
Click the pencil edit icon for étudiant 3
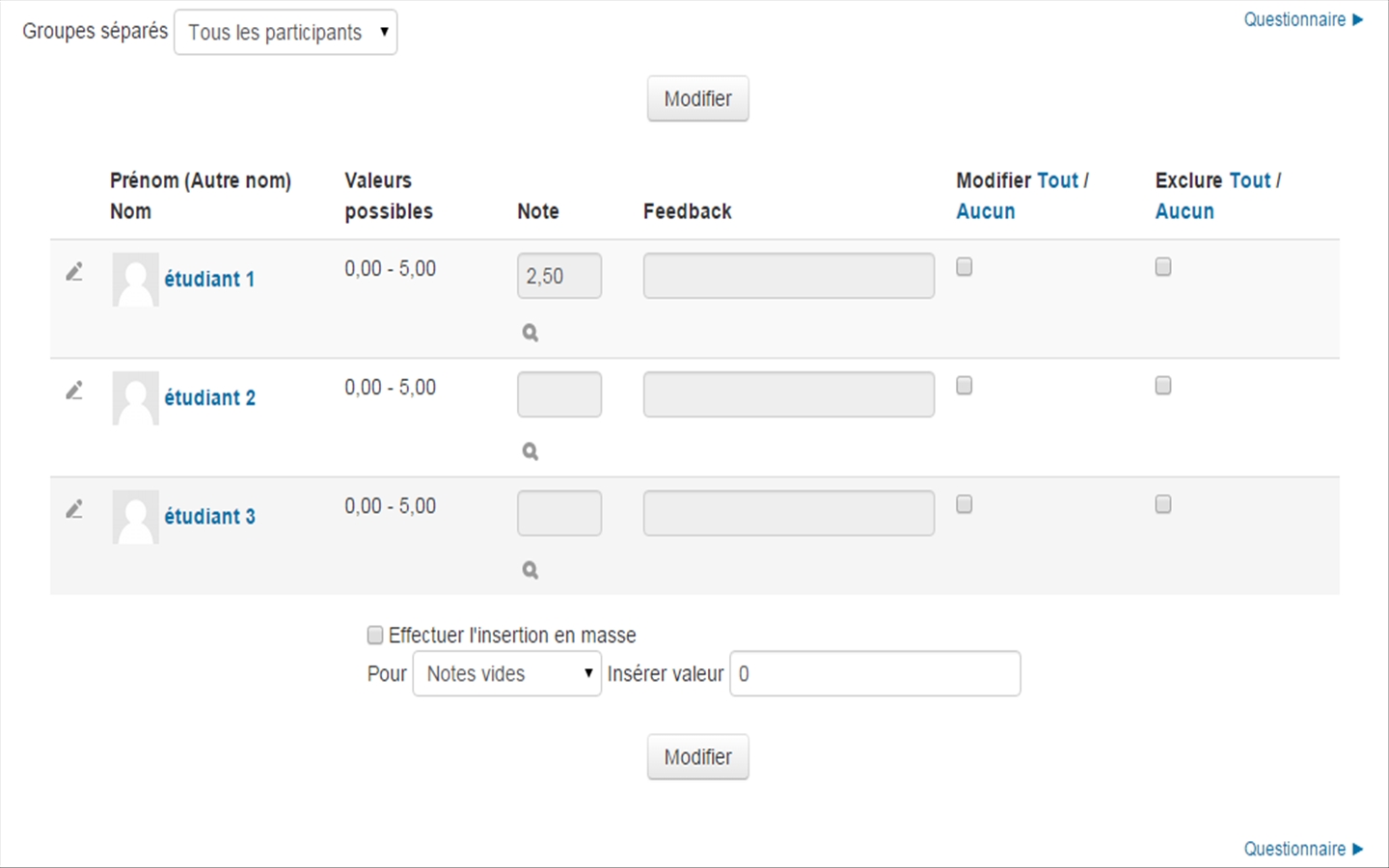[74, 509]
